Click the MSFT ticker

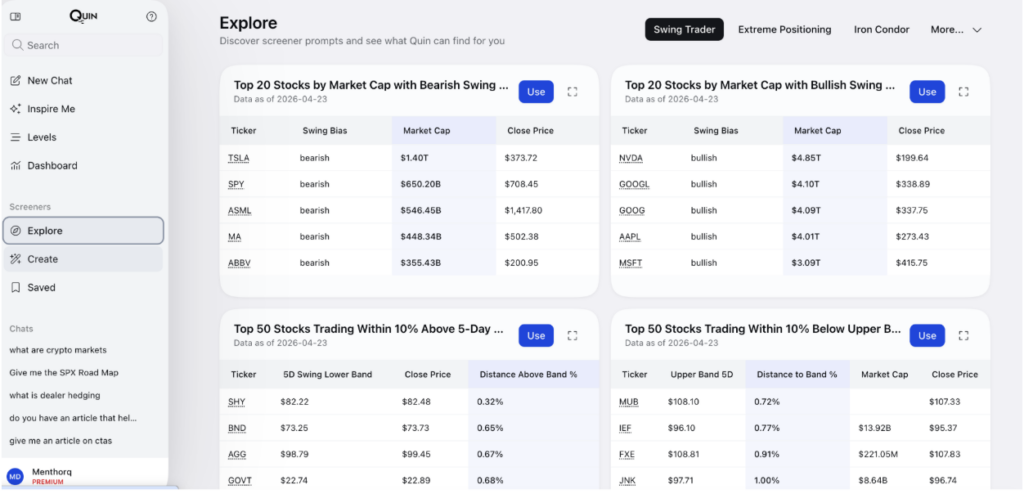click(x=630, y=263)
